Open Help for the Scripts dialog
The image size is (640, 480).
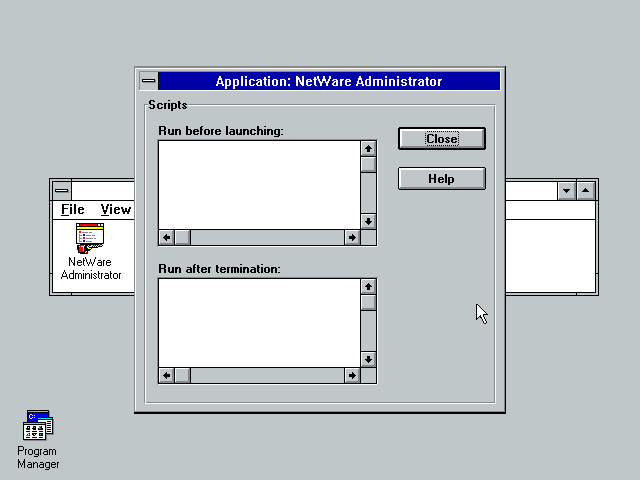point(442,178)
